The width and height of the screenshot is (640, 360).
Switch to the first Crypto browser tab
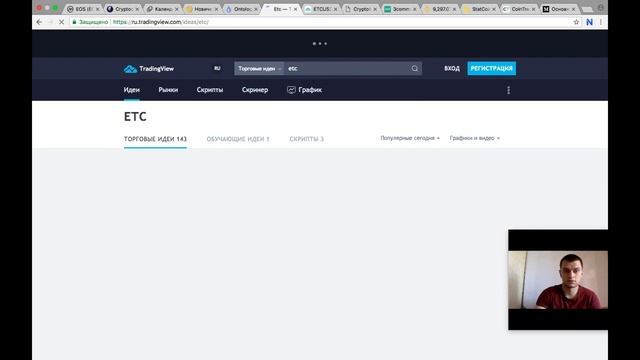[124, 9]
